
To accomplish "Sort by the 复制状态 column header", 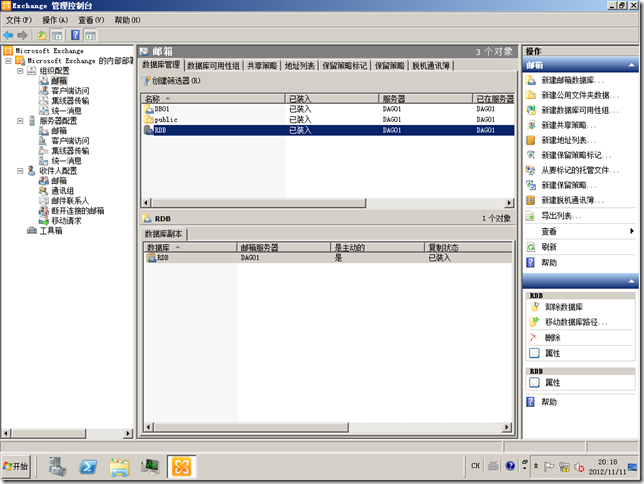I will click(x=468, y=247).
